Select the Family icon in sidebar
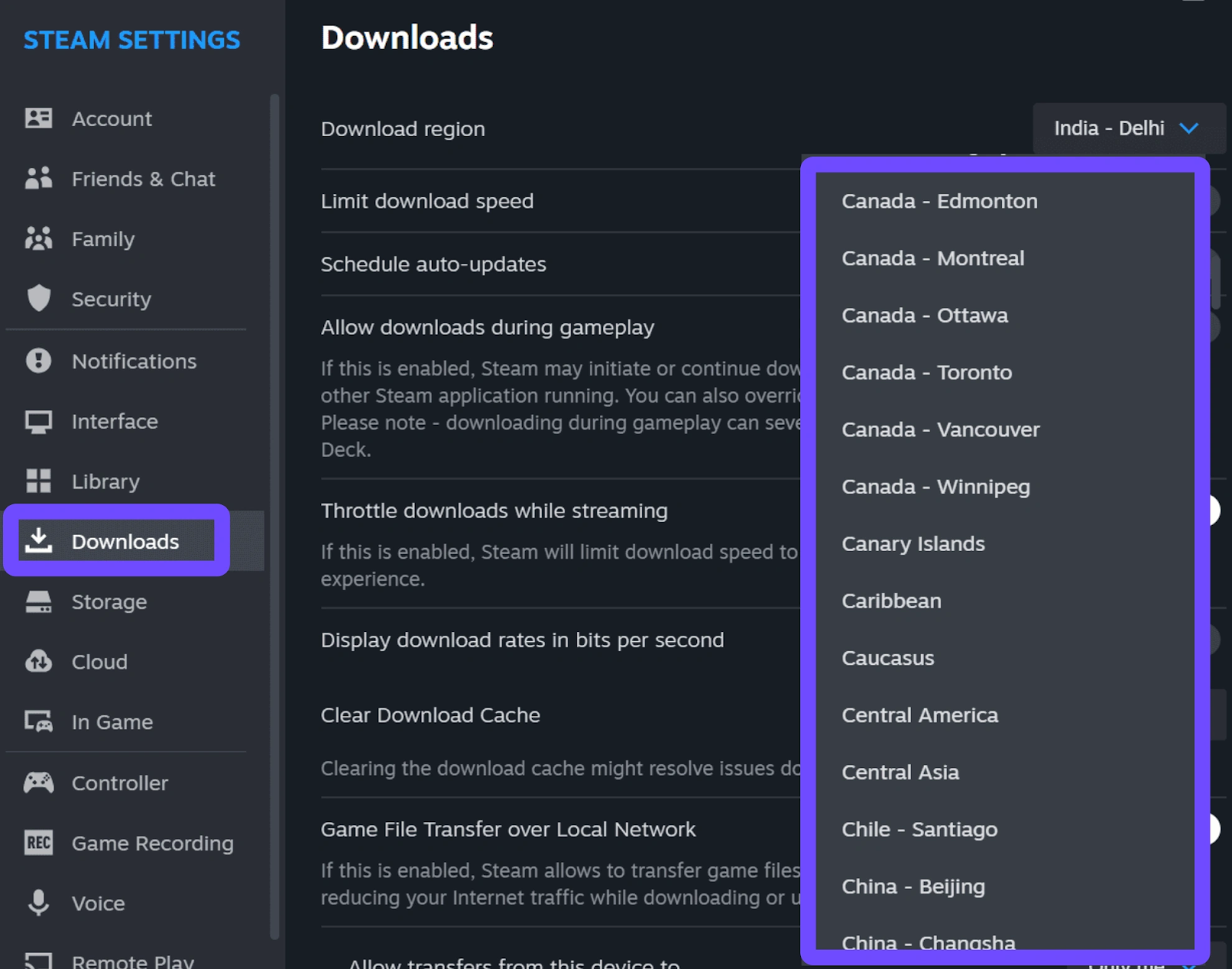Viewport: 1232px width, 969px height. coord(38,239)
